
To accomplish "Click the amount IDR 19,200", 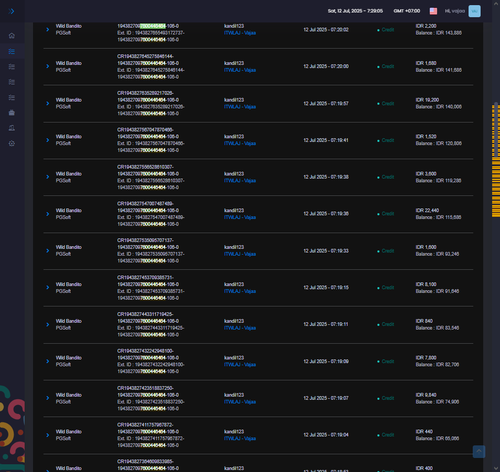I will [x=427, y=100].
